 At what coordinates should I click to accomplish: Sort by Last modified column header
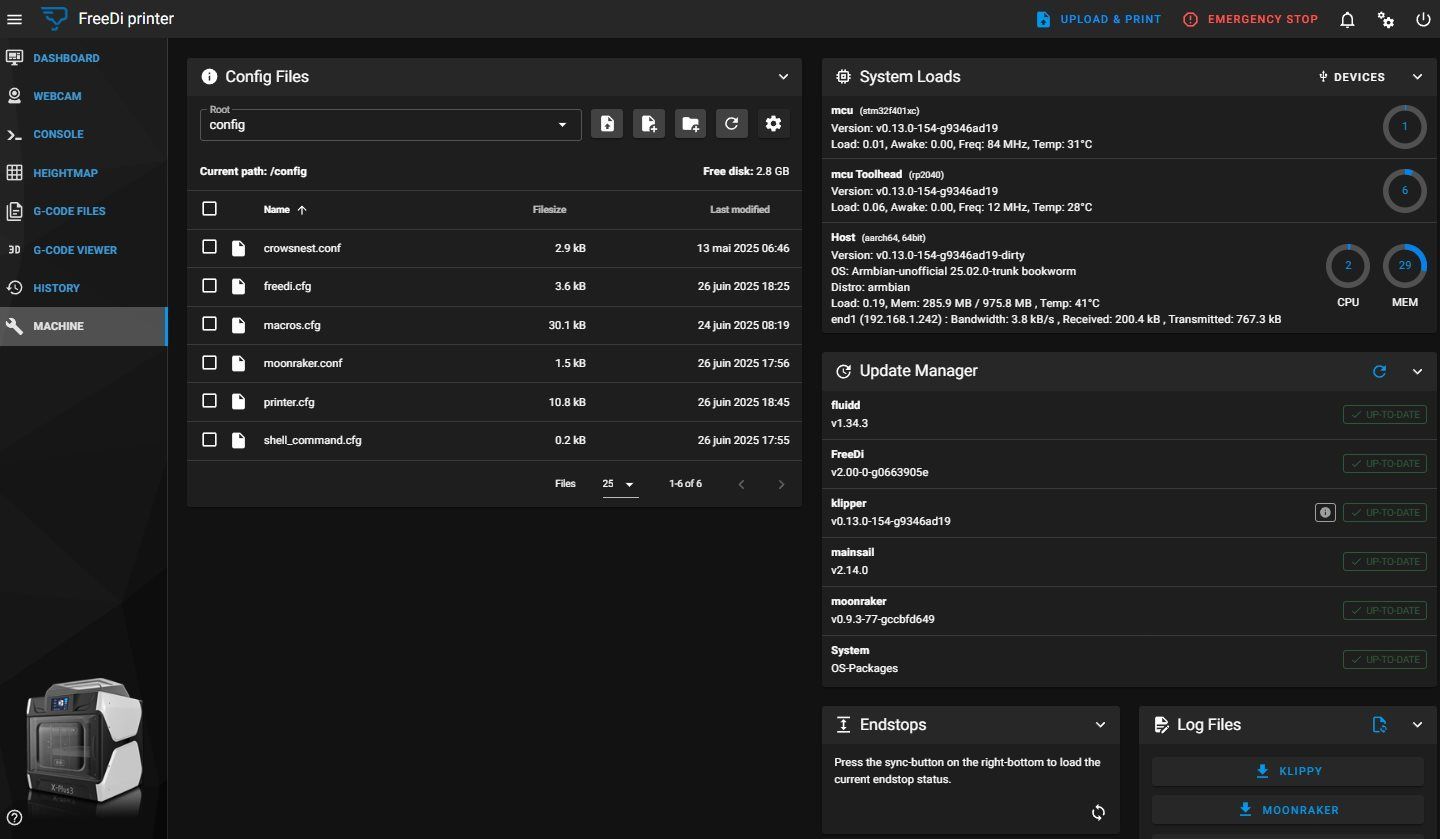[x=740, y=210]
